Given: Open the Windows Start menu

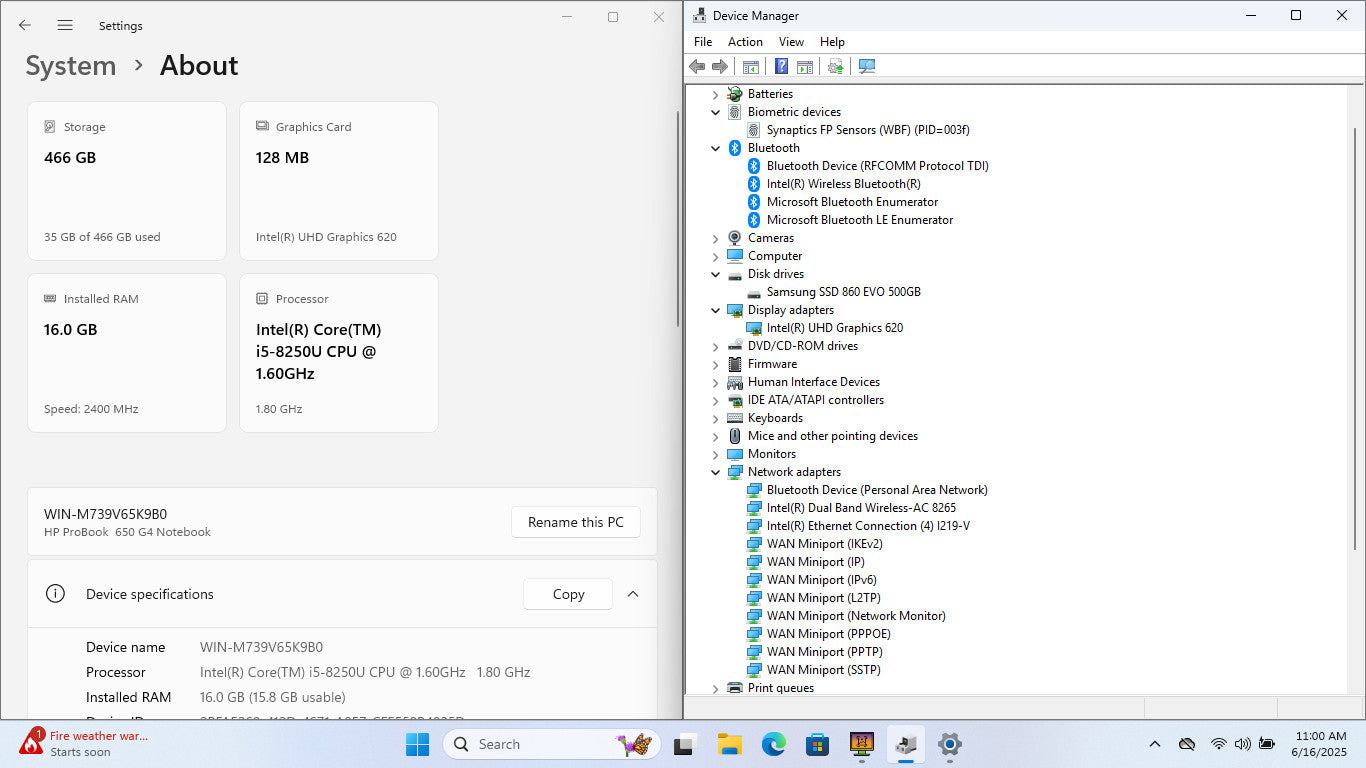Looking at the screenshot, I should coord(417,744).
